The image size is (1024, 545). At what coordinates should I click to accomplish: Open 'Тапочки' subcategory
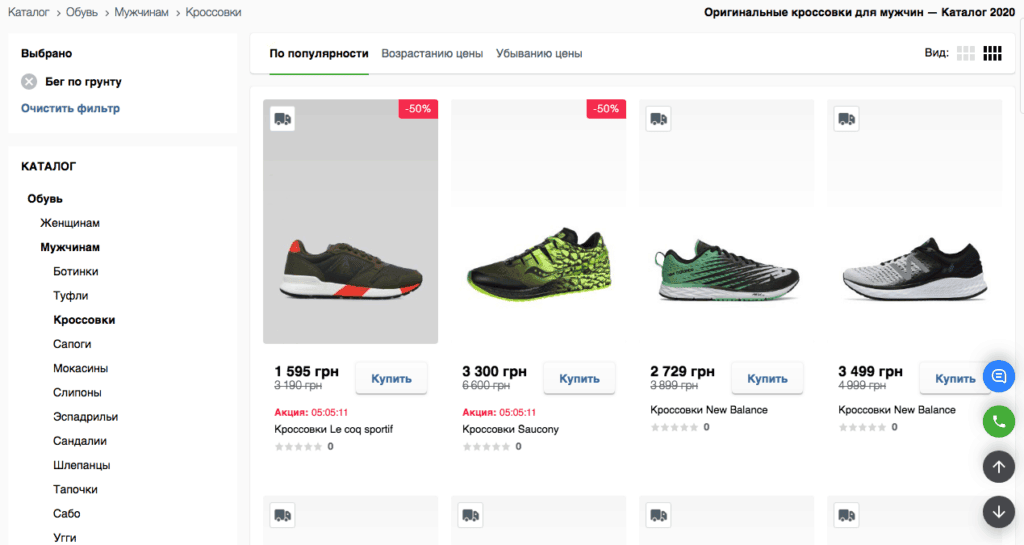(x=75, y=490)
